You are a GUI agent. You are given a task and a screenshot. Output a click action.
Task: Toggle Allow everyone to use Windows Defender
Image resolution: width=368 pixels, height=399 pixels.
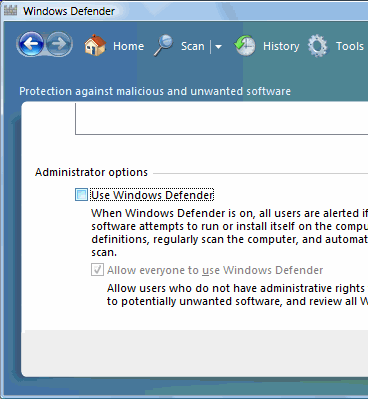point(97,270)
